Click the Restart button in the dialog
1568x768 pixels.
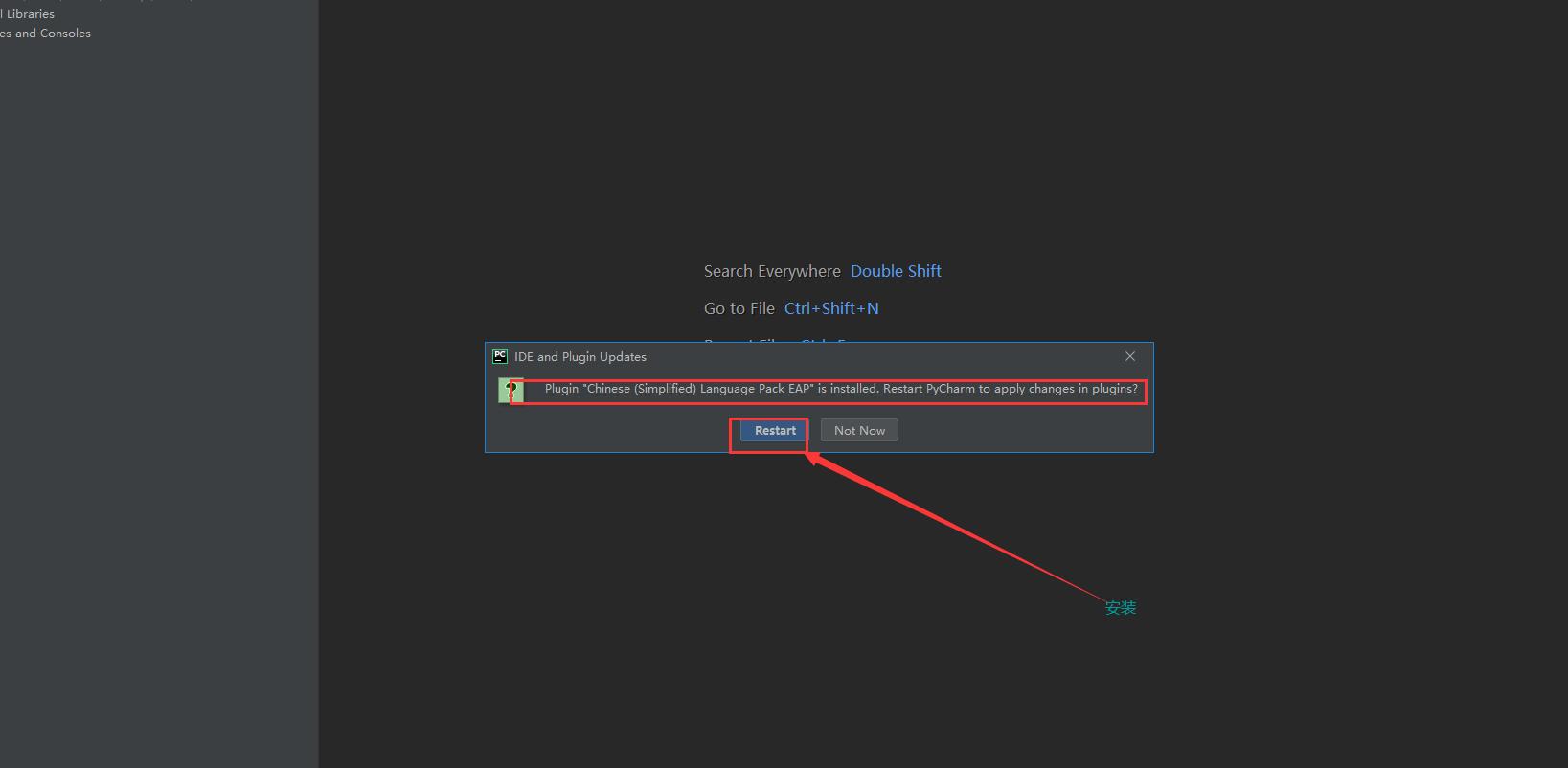click(x=775, y=431)
